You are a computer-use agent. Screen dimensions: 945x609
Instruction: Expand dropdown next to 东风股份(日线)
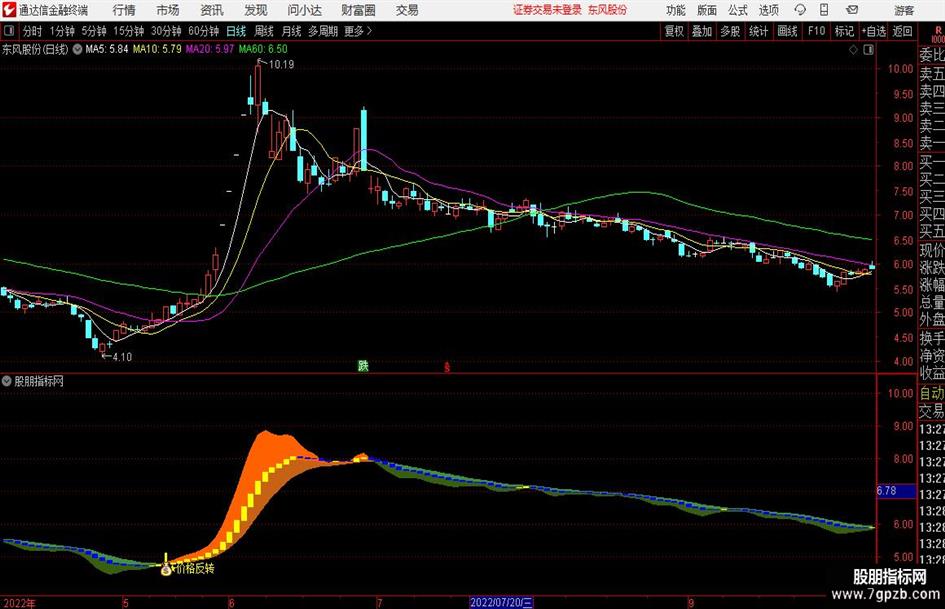pyautogui.click(x=77, y=49)
